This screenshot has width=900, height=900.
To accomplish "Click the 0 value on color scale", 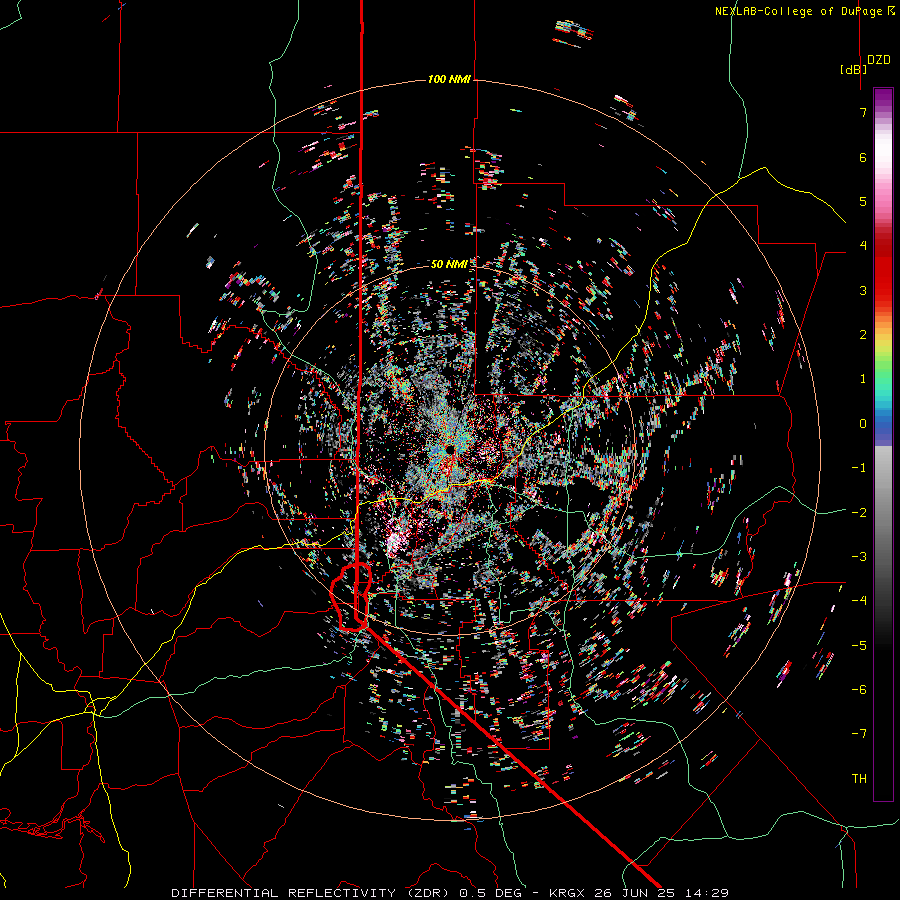I will point(863,424).
